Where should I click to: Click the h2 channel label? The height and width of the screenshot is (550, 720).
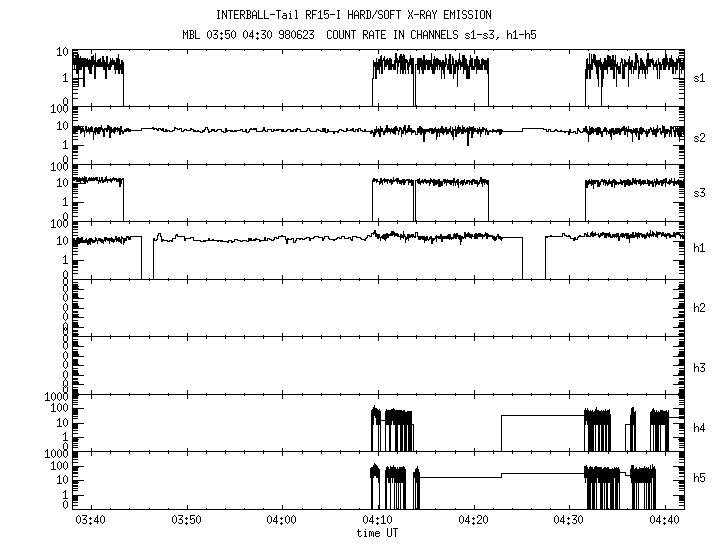[699, 308]
